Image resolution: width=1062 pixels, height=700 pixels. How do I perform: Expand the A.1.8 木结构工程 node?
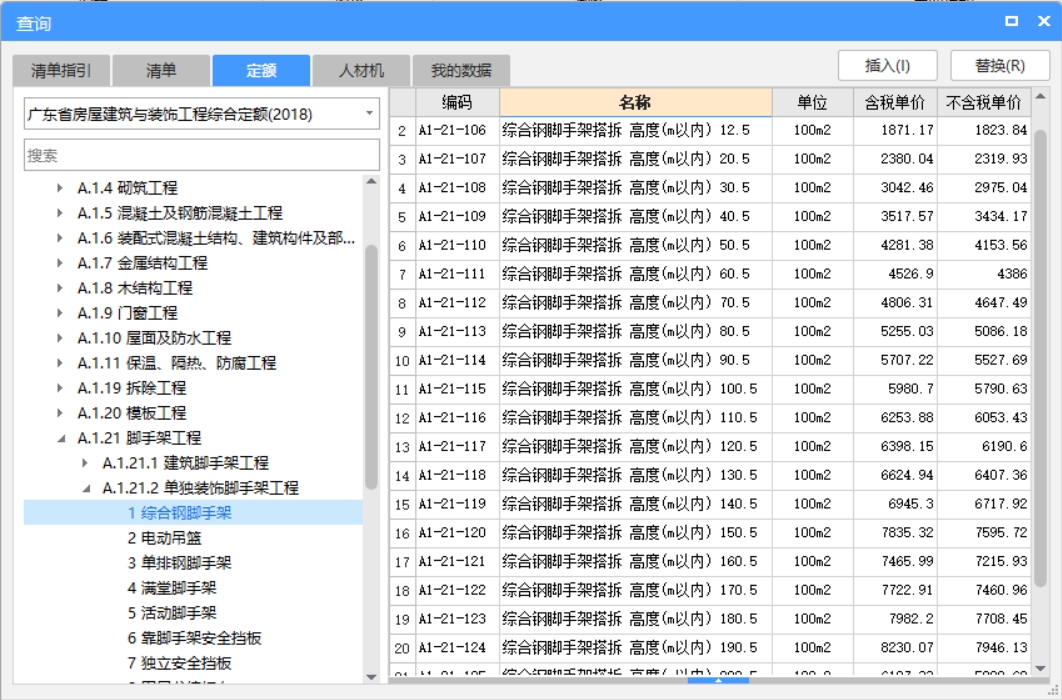(60, 288)
